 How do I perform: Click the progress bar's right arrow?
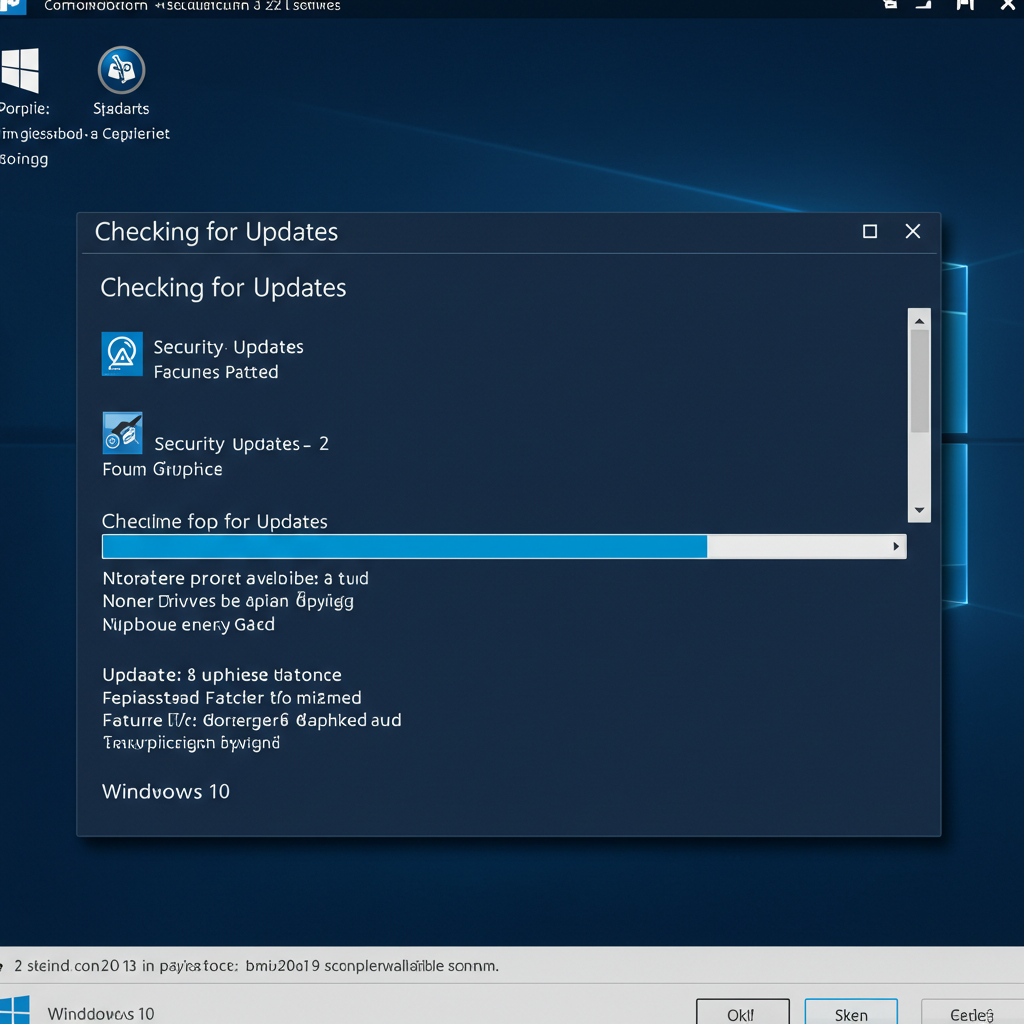(896, 547)
